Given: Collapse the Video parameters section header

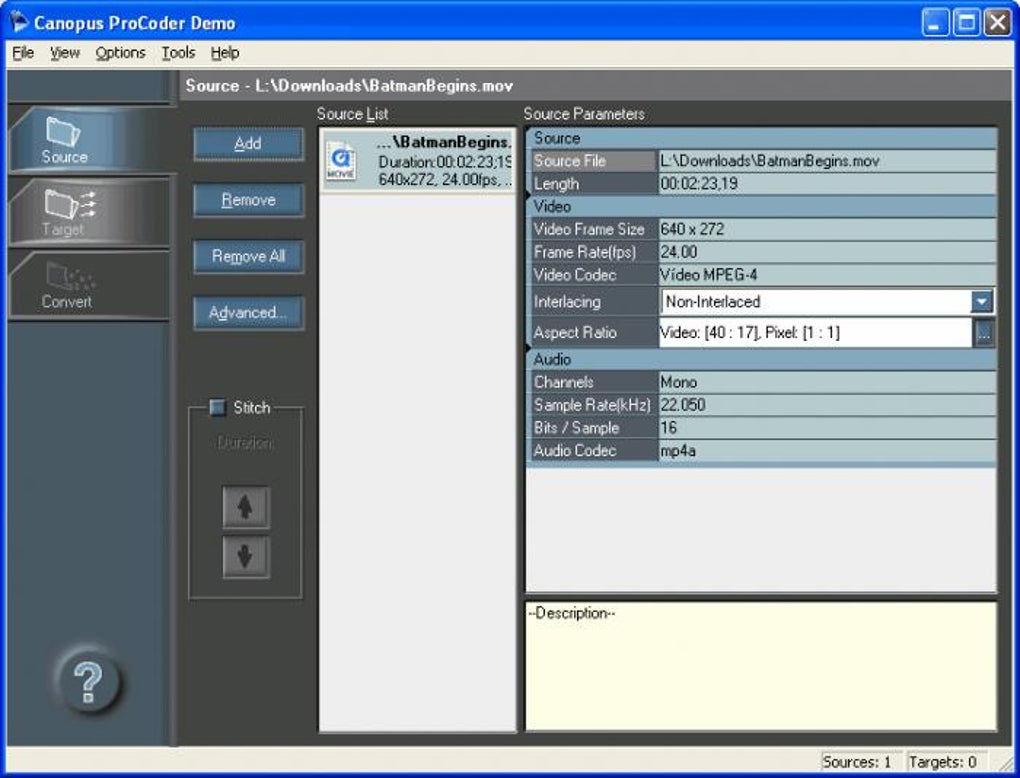Looking at the screenshot, I should tap(761, 206).
